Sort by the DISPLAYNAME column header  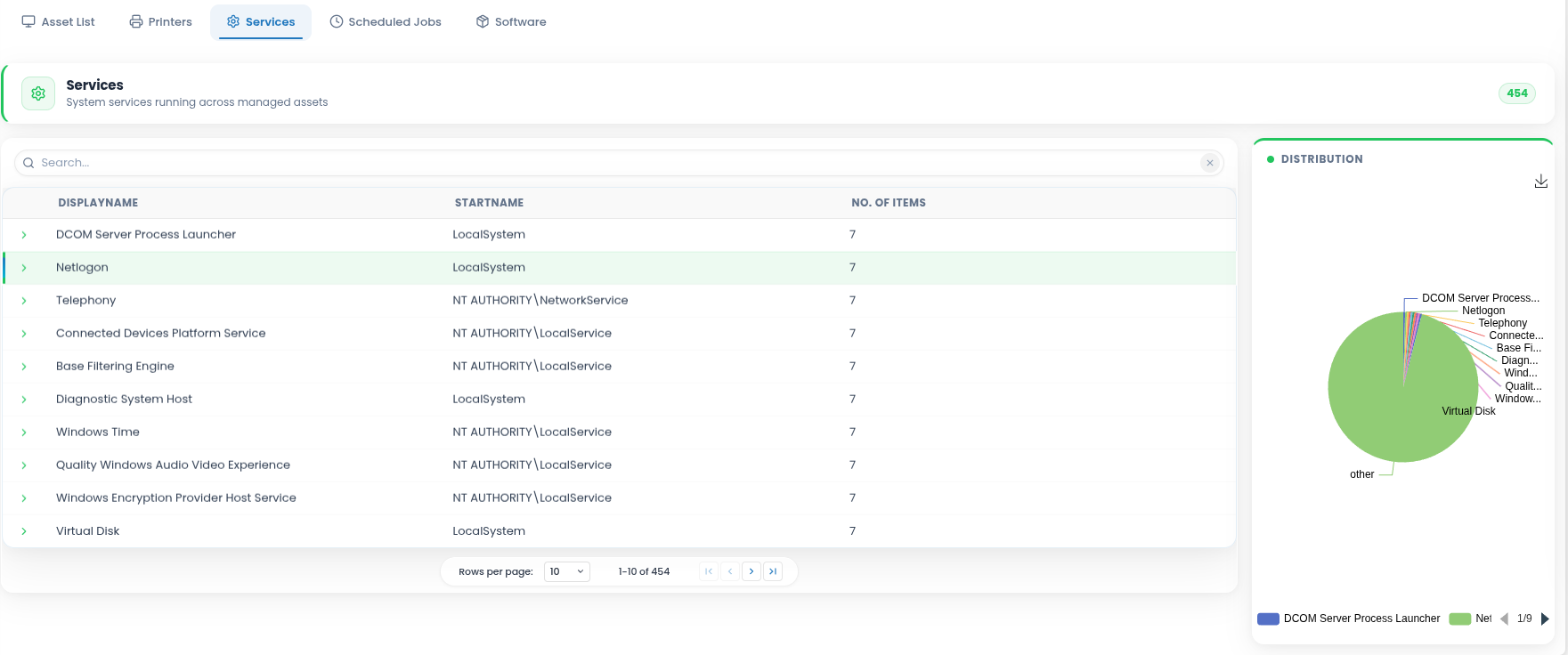[98, 203]
